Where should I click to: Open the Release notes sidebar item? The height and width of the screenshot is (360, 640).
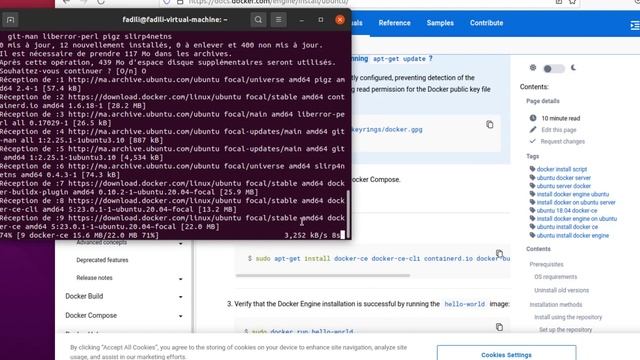tap(94, 278)
